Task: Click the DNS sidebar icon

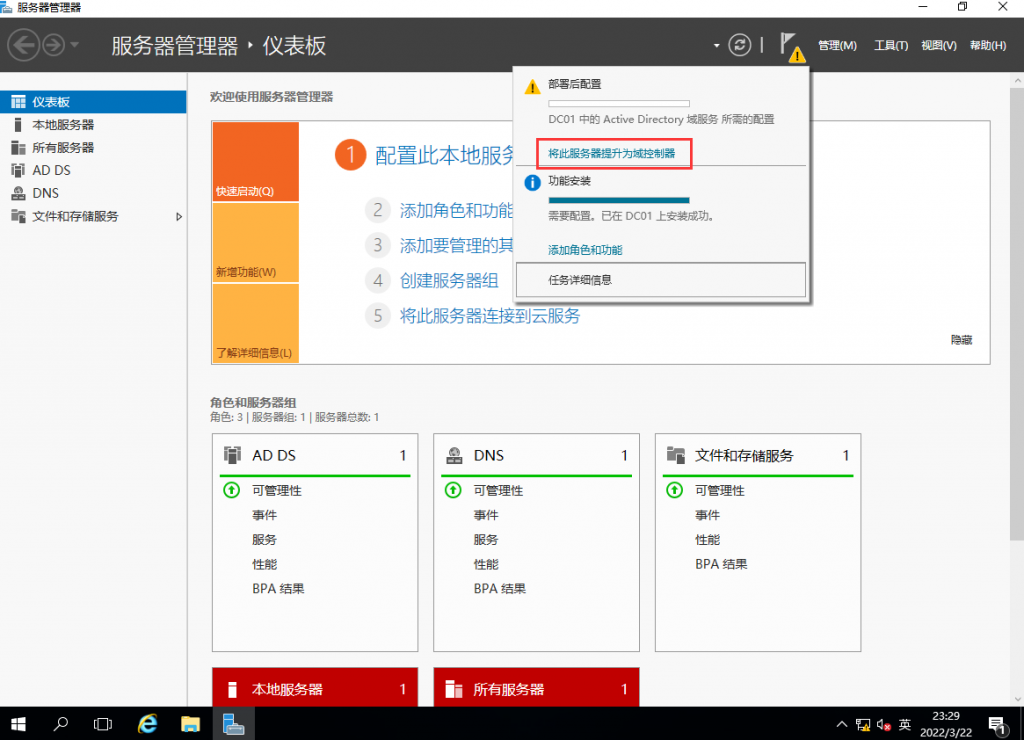Action: tap(18, 193)
